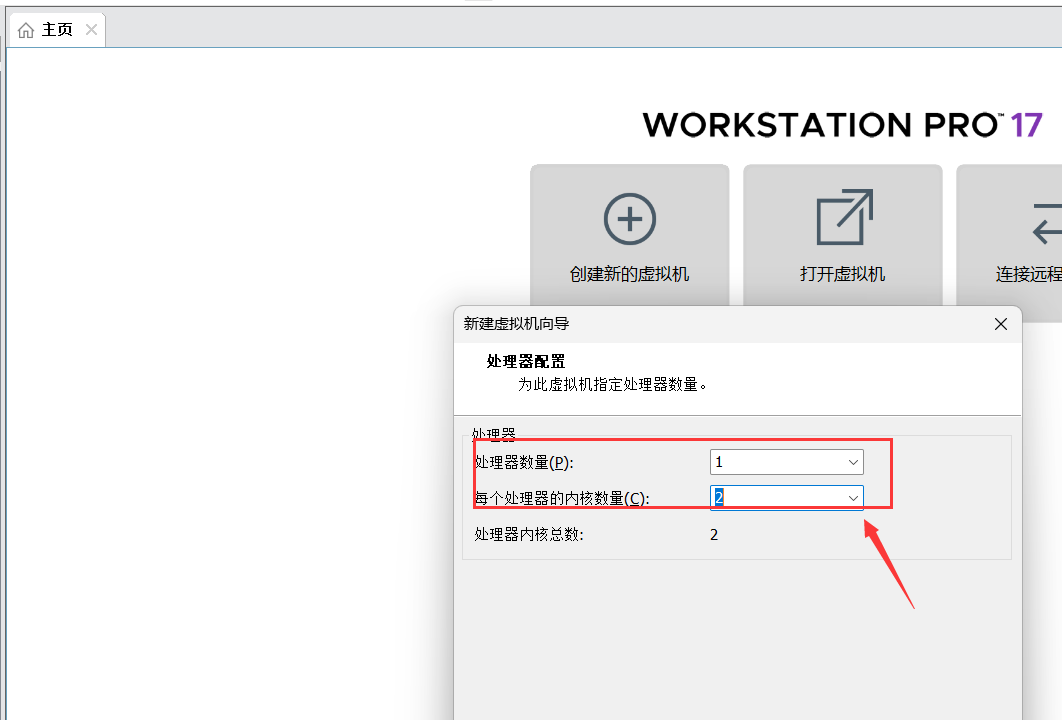This screenshot has height=720, width=1062.
Task: Open the dropdown showing the selected value 2
Action: (852, 497)
